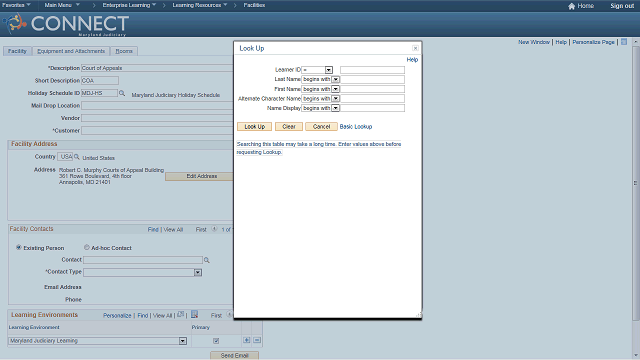This screenshot has width=640, height=360.
Task: Open the Country lookup magnifier icon
Action: pos(76,157)
